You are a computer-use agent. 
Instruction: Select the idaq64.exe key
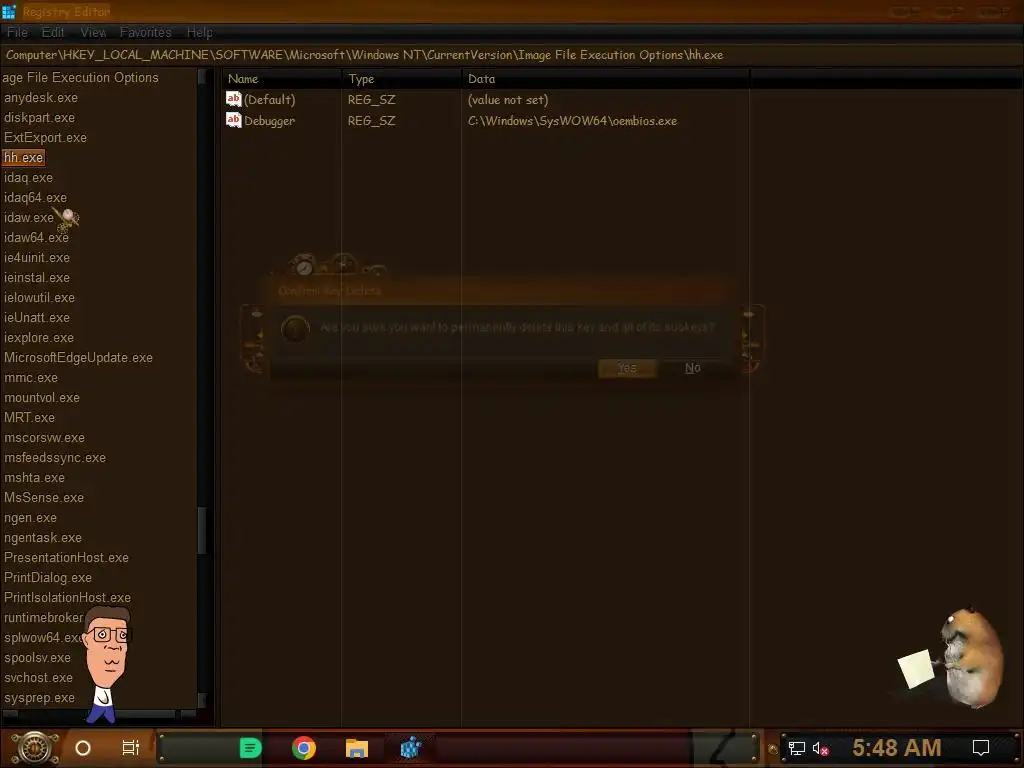(35, 197)
